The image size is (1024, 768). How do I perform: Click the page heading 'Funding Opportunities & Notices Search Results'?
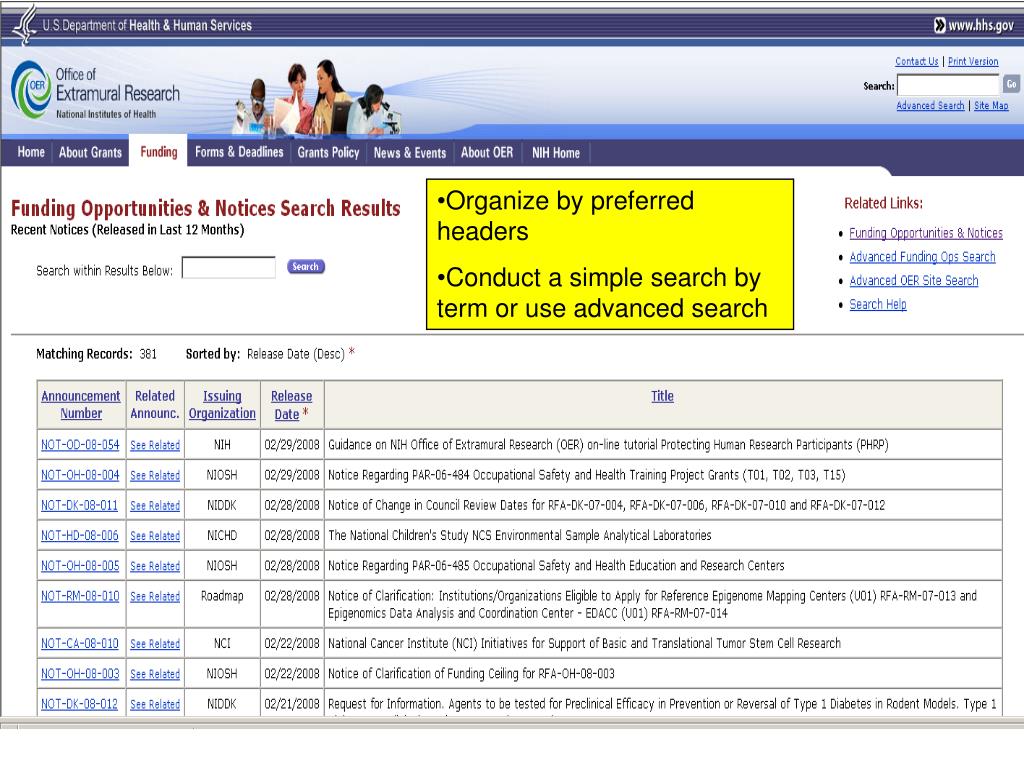(x=206, y=208)
